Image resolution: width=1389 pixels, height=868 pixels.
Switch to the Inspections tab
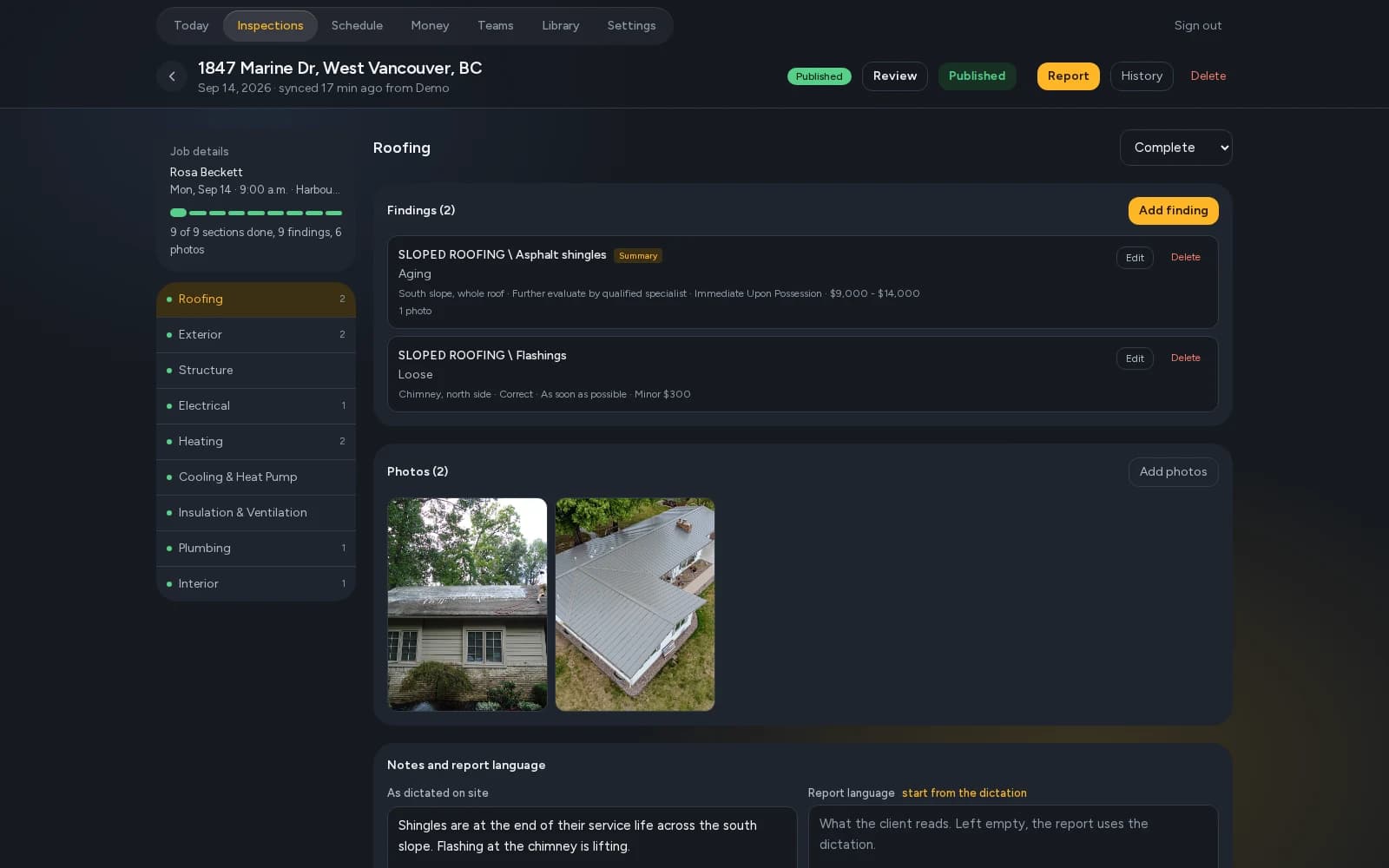270,26
